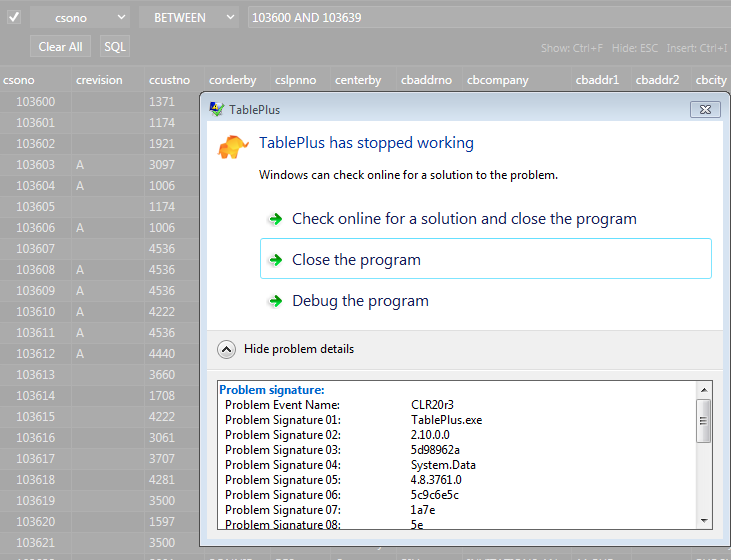
Task: Click the 5d98962a signature value
Action: click(x=435, y=449)
